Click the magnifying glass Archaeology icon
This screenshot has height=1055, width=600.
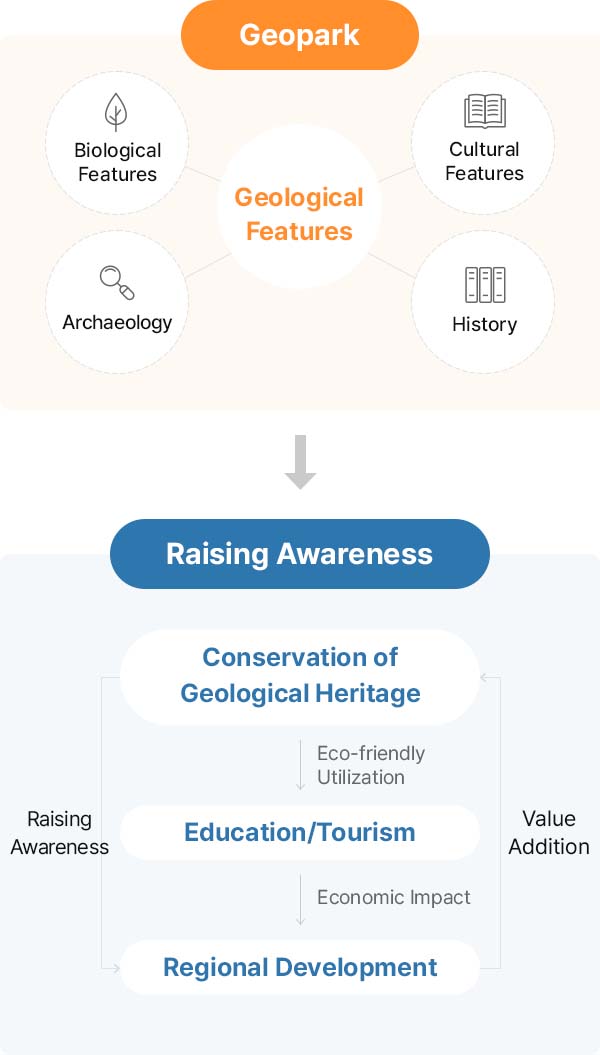tap(117, 283)
